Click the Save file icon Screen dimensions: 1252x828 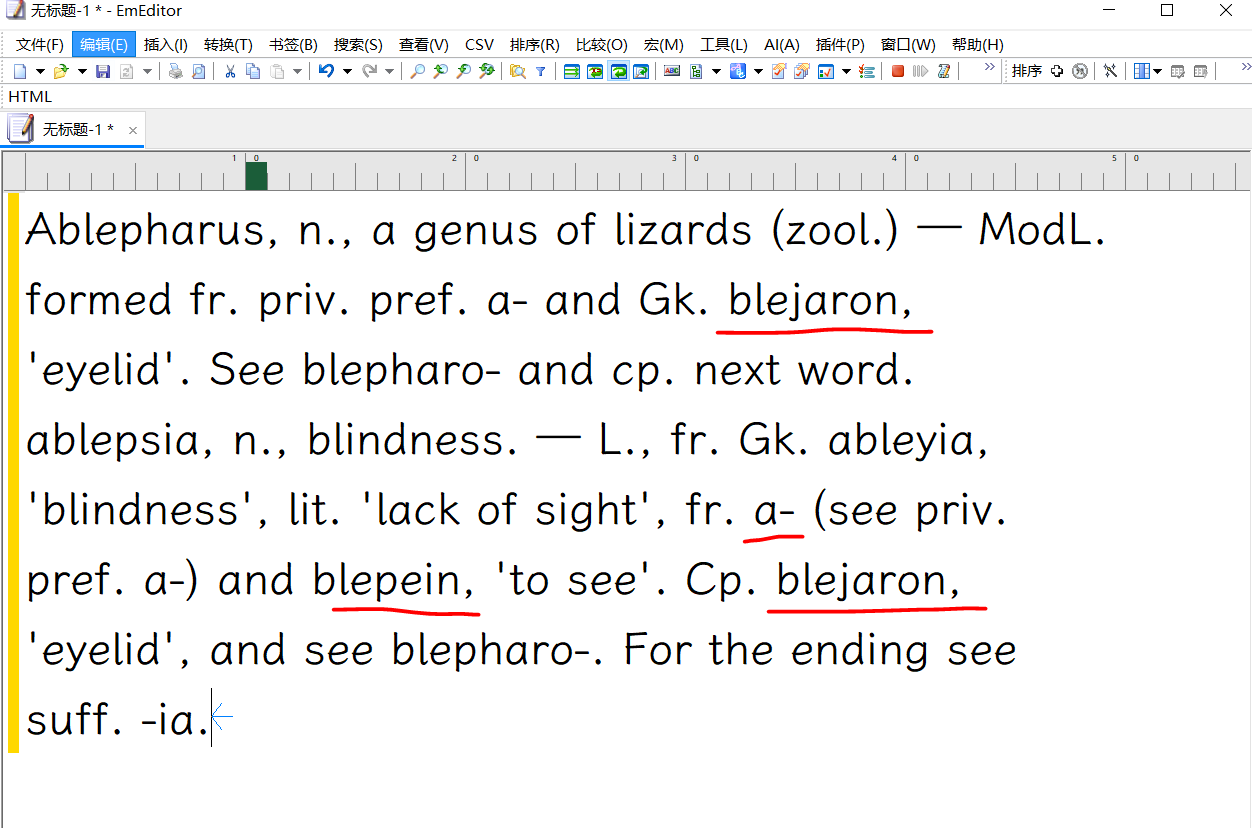[x=103, y=71]
